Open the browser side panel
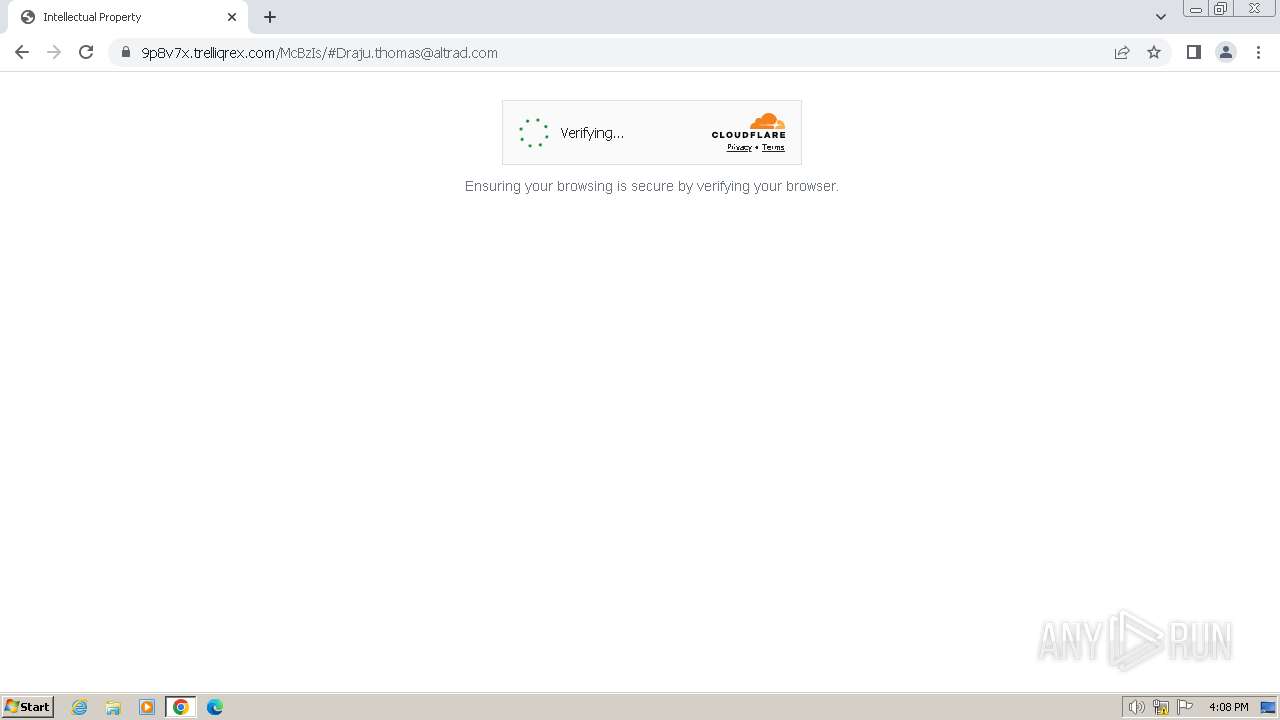 tap(1193, 52)
